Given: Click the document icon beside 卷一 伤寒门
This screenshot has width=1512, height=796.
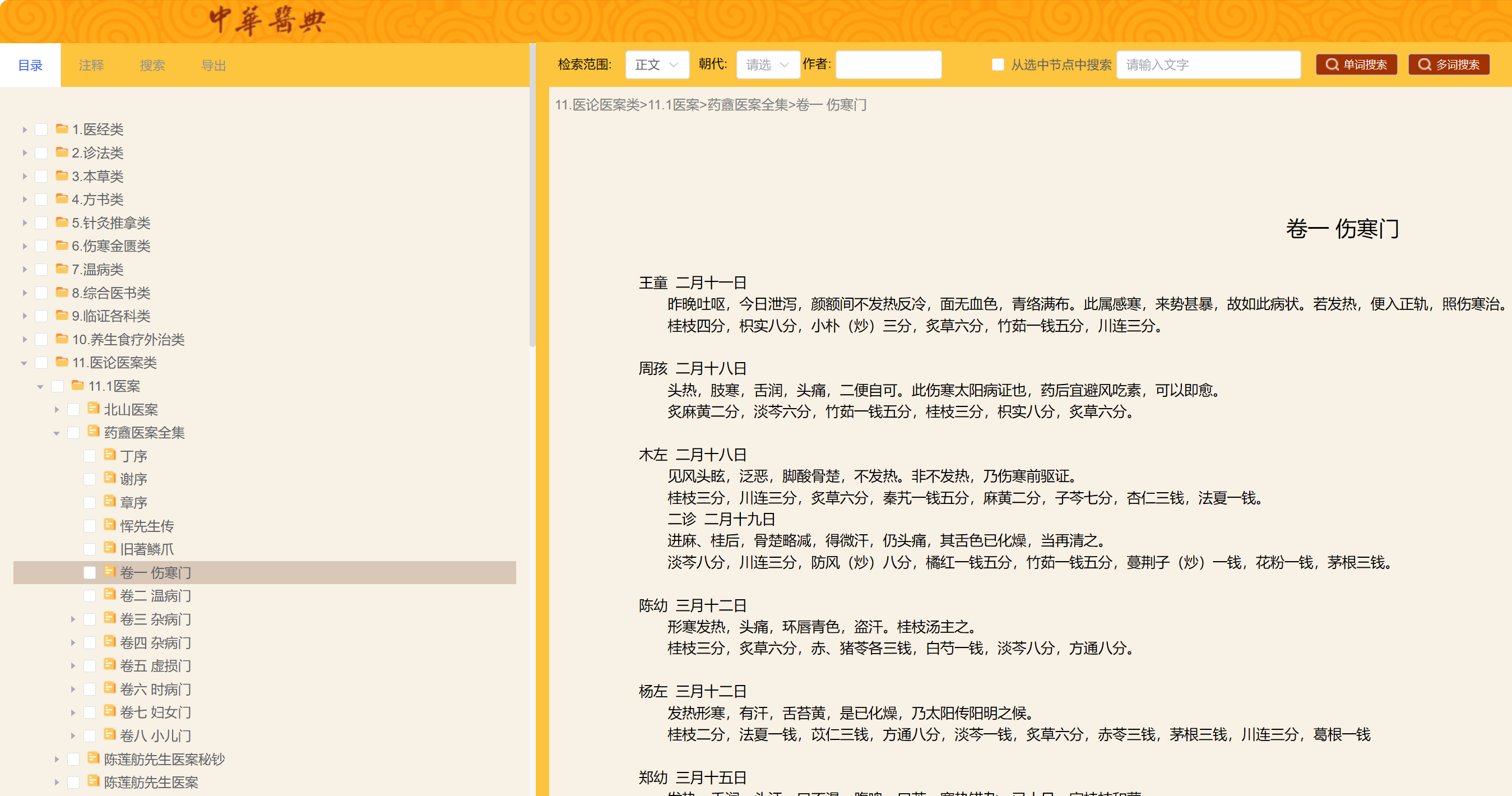Looking at the screenshot, I should pyautogui.click(x=109, y=571).
